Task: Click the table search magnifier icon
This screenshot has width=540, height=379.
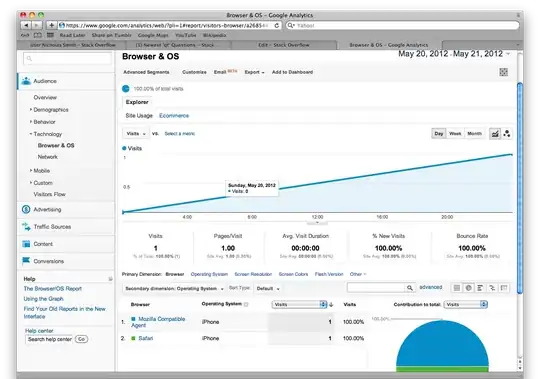Action: coord(409,288)
